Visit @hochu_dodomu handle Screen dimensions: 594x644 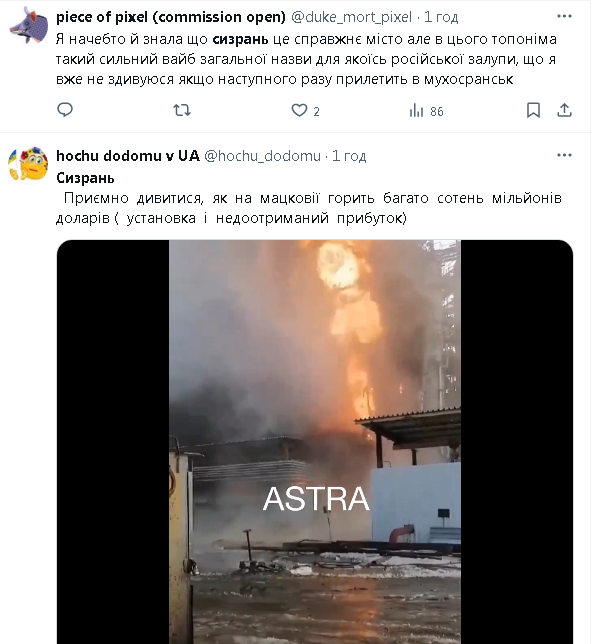(262, 156)
